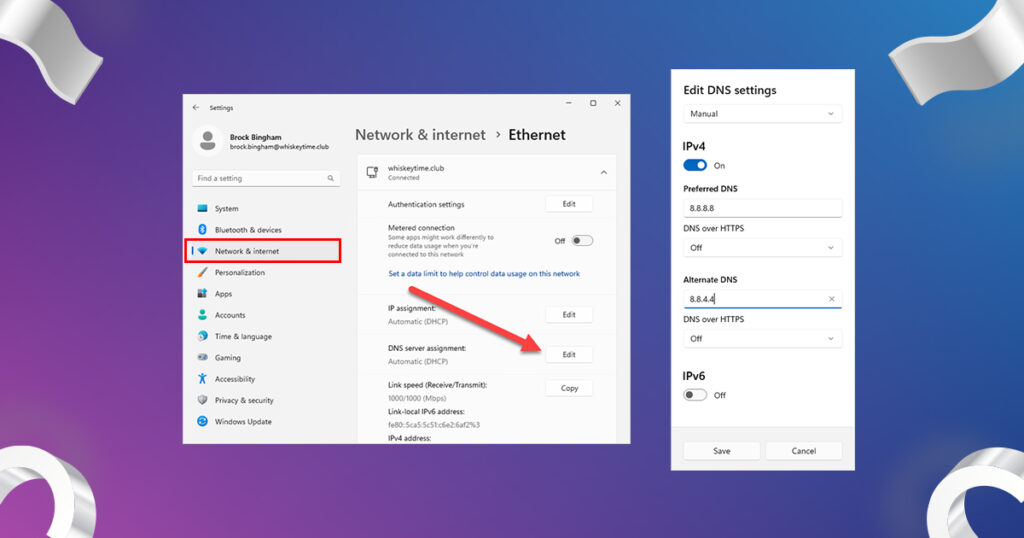Select Personalization in sidebar
1024x538 pixels.
[x=240, y=272]
